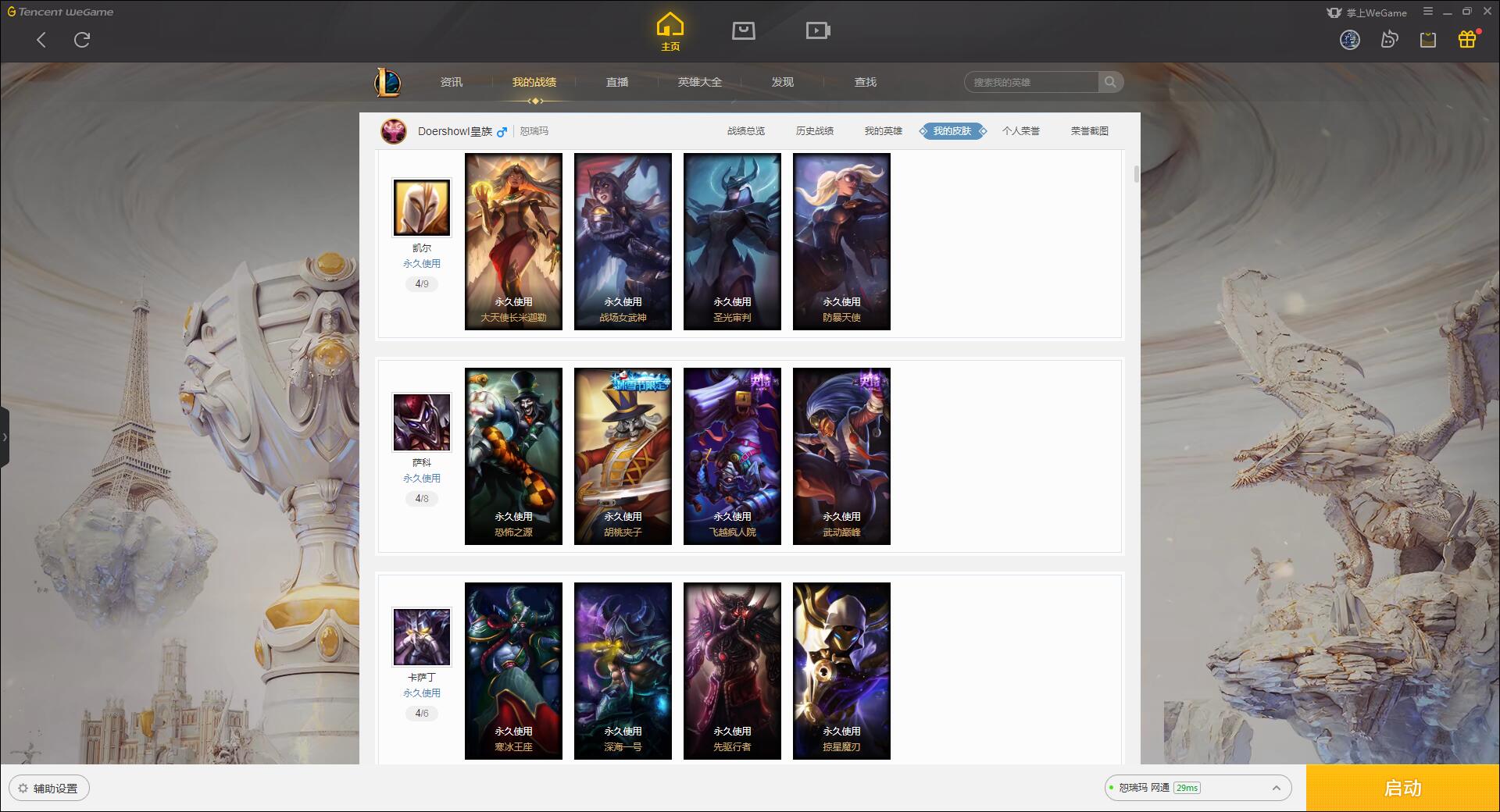Select the 我的皮肤 sub-tab

(952, 131)
